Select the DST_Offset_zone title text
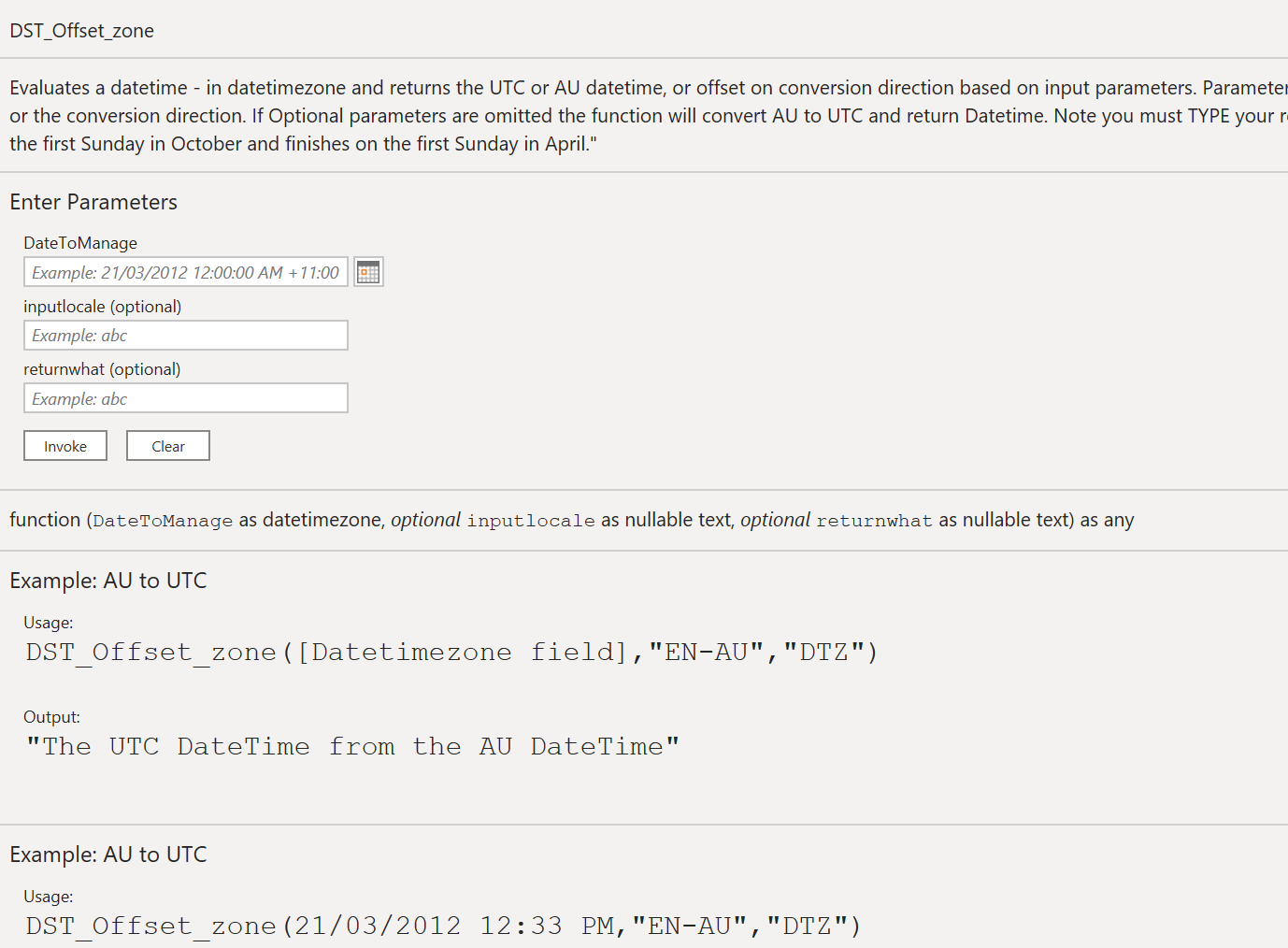 [82, 31]
